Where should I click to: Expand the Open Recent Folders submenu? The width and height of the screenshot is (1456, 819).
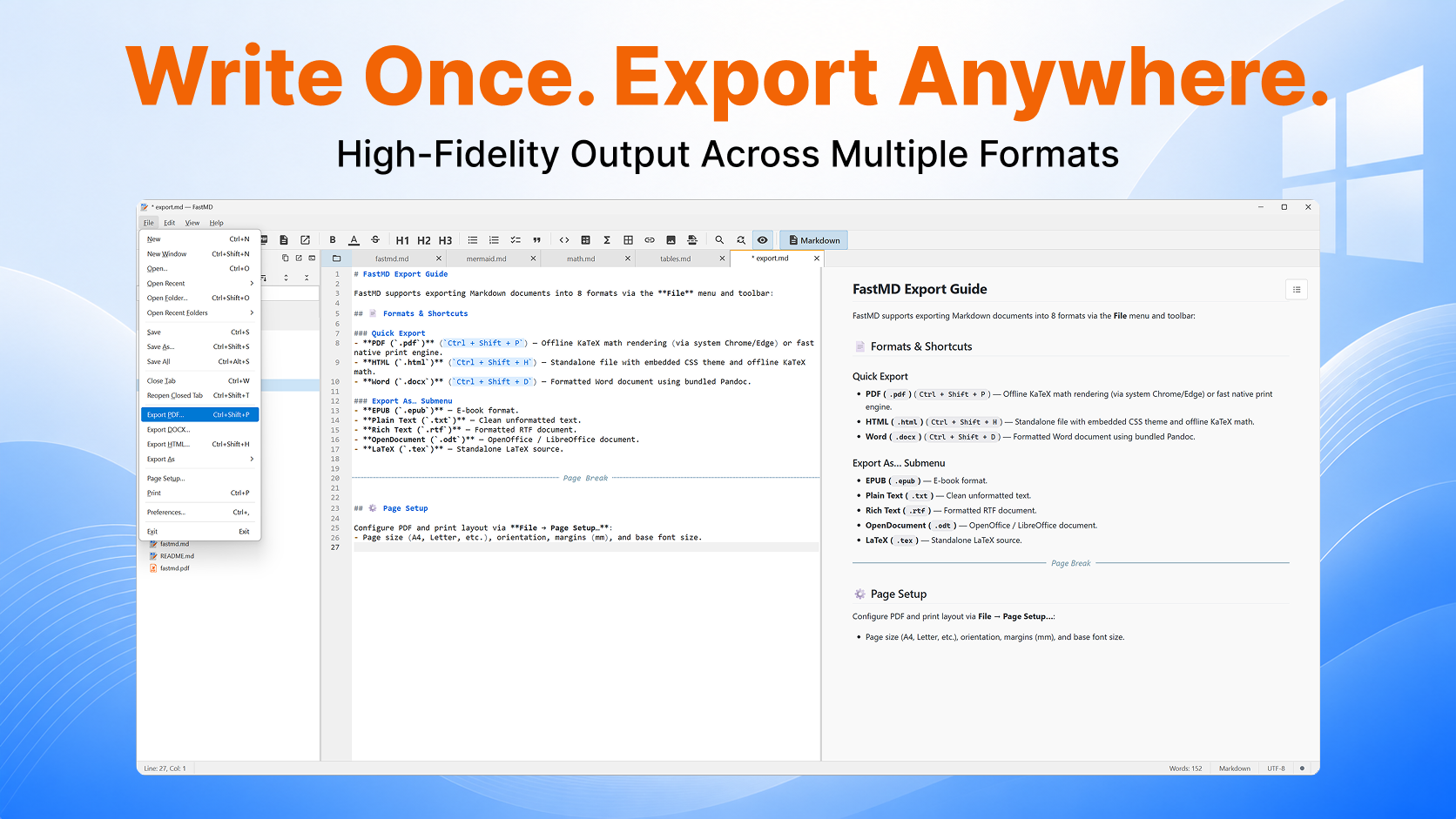click(x=199, y=313)
